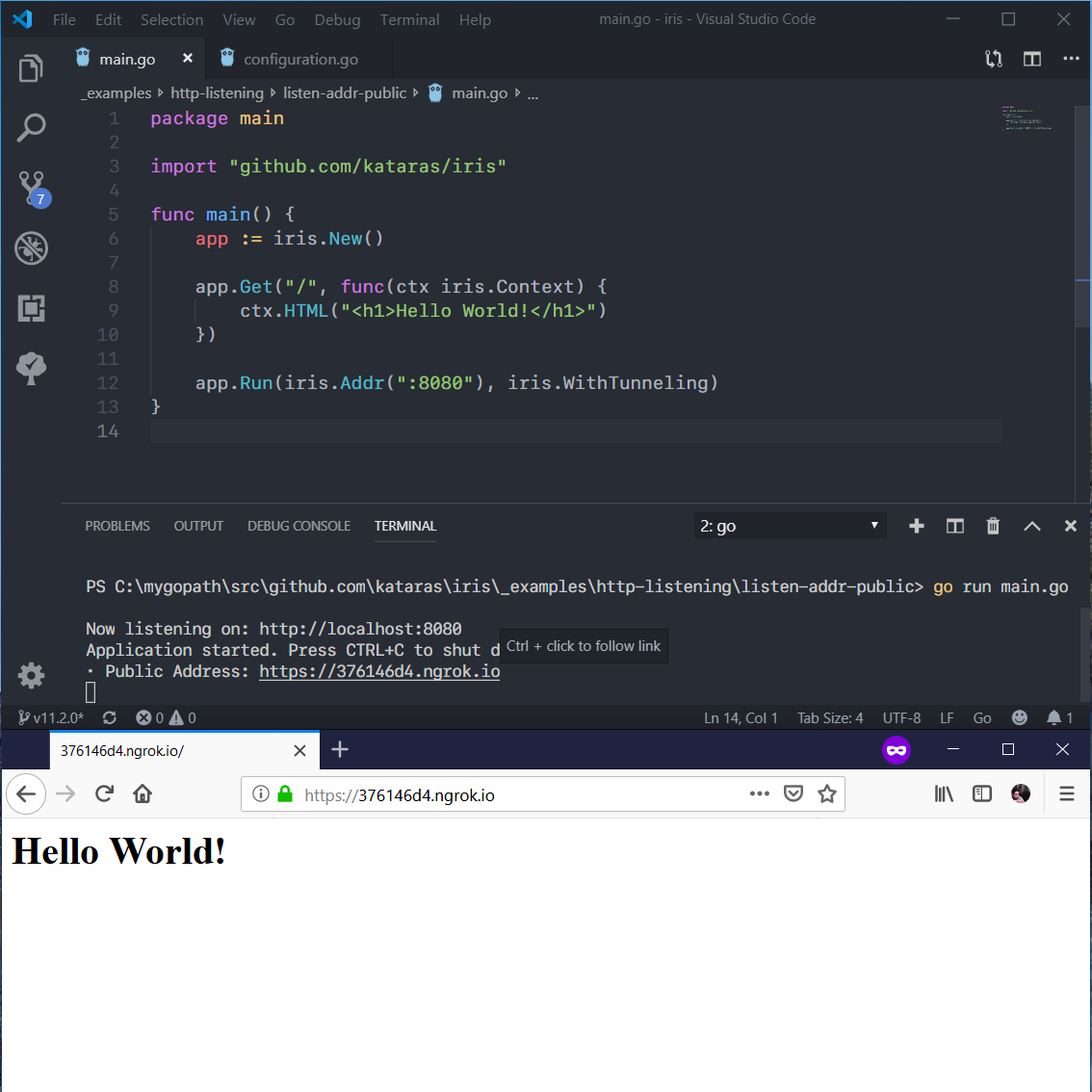Create a new terminal with plus icon
This screenshot has height=1092, width=1092.
[917, 526]
